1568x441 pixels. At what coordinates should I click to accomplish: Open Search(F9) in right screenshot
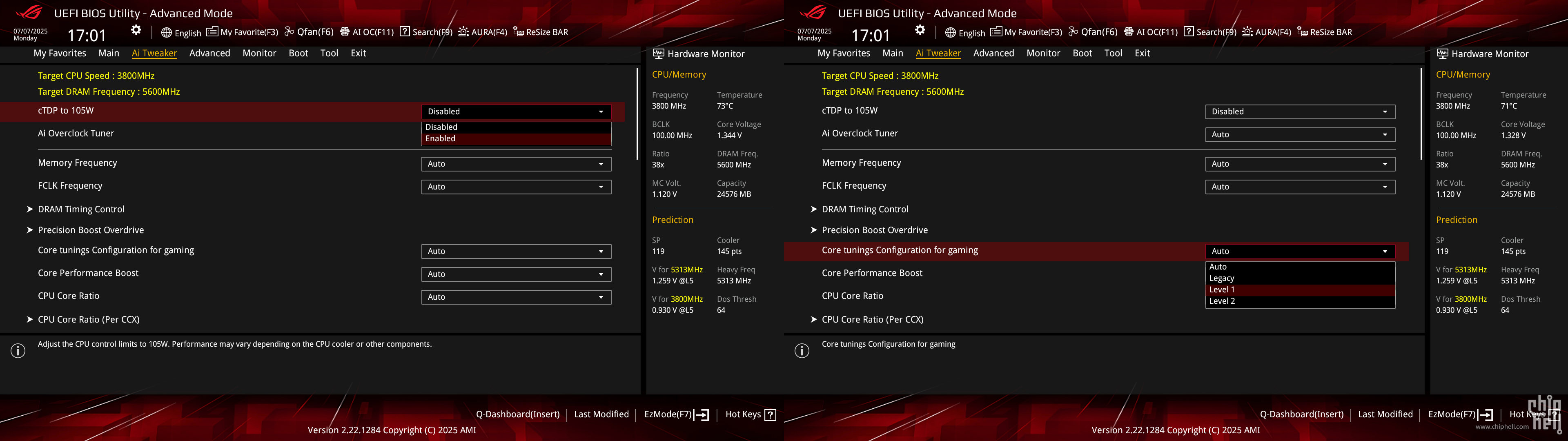click(1210, 32)
